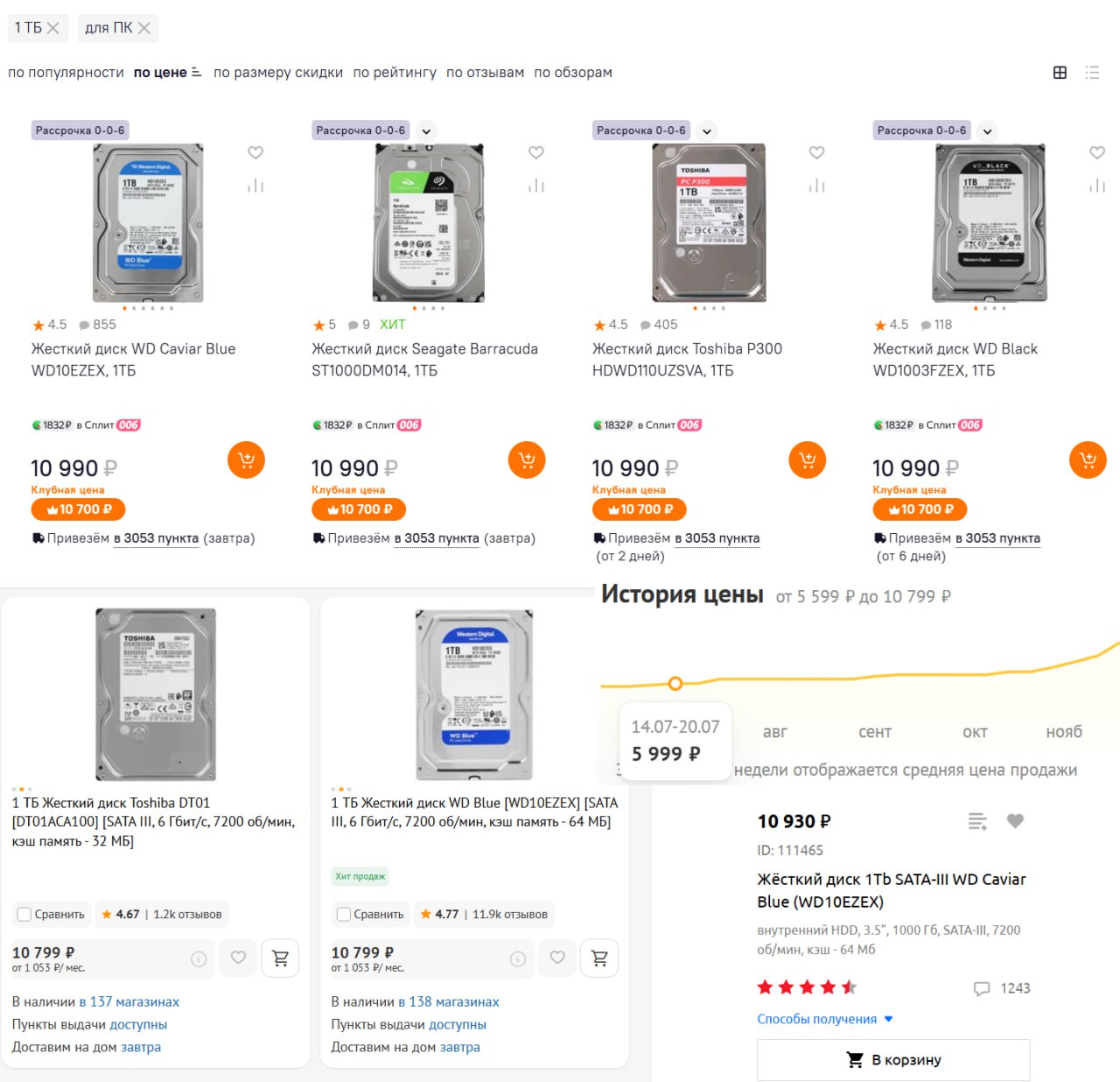Remove the 1 ТБ filter chip
This screenshot has width=1120, height=1082.
(53, 28)
